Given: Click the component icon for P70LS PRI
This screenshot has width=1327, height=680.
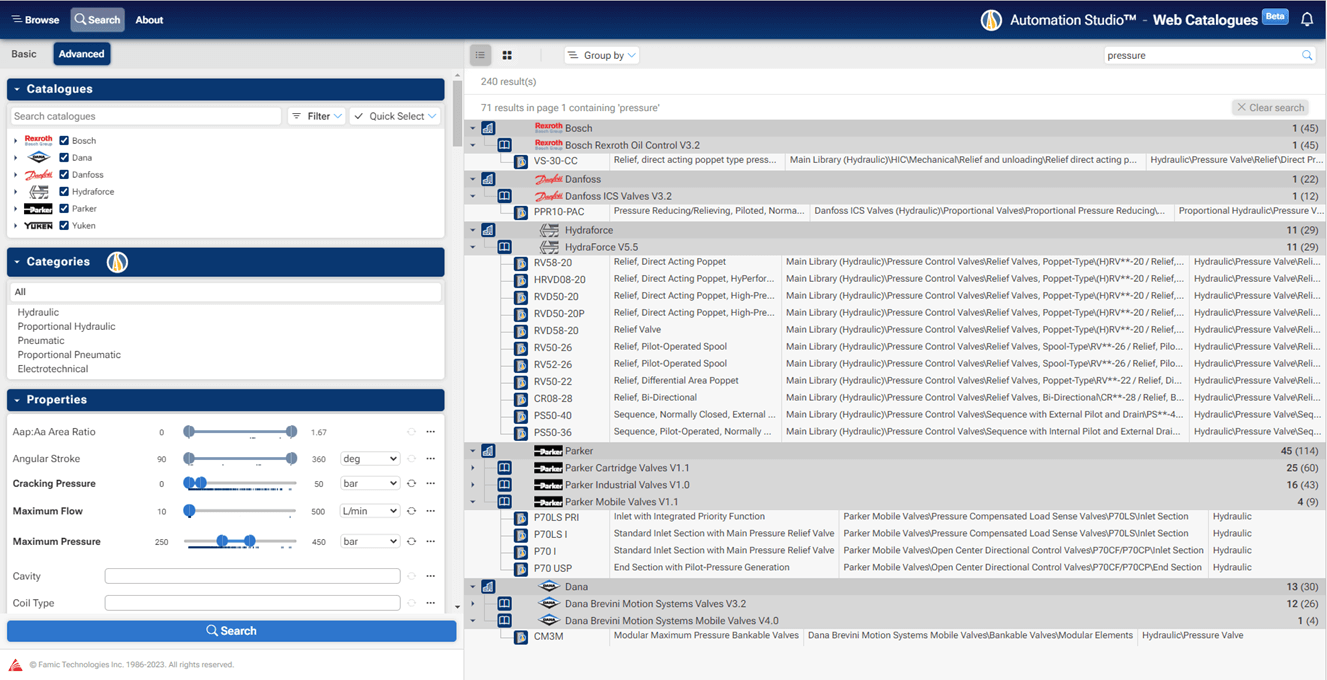Looking at the screenshot, I should (521, 518).
